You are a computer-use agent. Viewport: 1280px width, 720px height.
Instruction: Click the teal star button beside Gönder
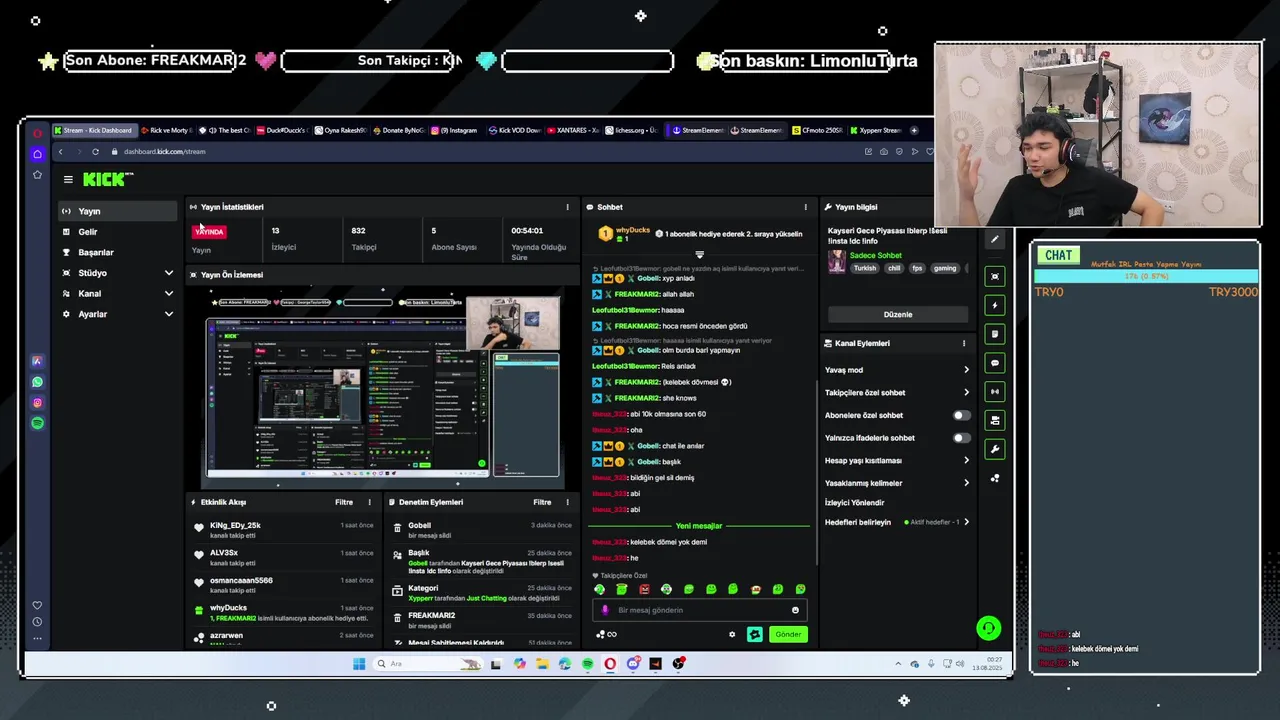(755, 634)
